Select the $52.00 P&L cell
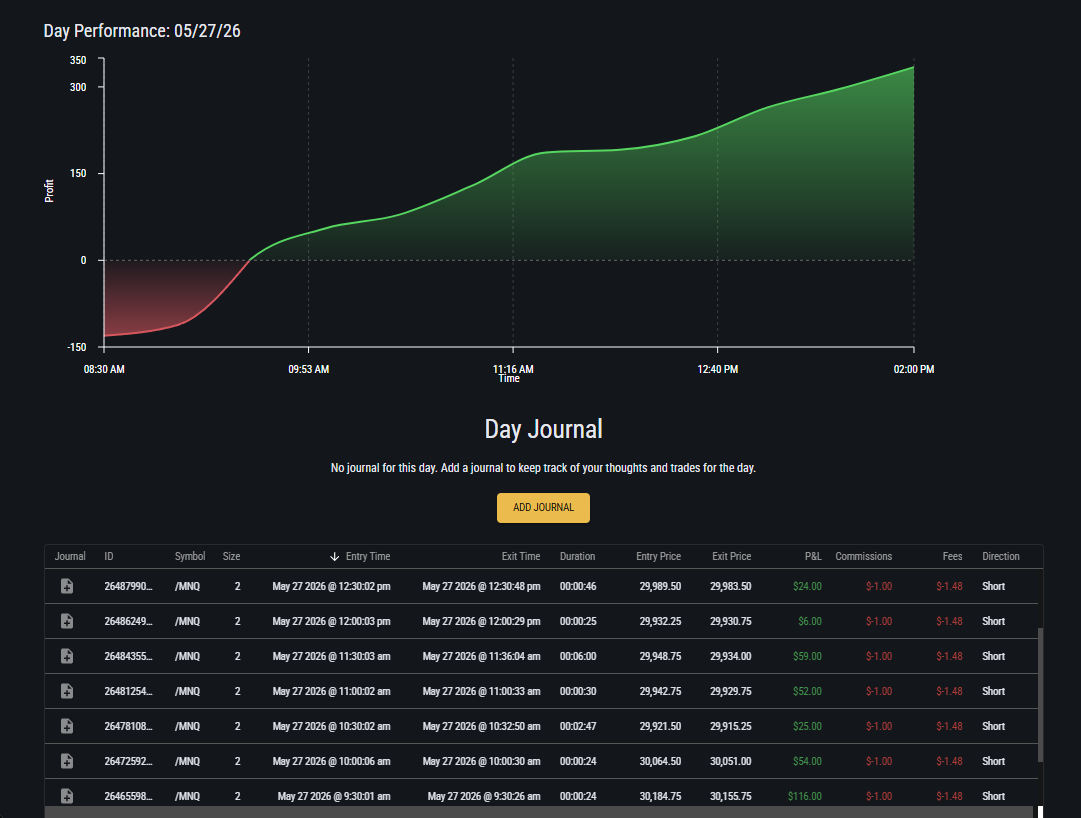The height and width of the screenshot is (818, 1081). click(x=807, y=691)
